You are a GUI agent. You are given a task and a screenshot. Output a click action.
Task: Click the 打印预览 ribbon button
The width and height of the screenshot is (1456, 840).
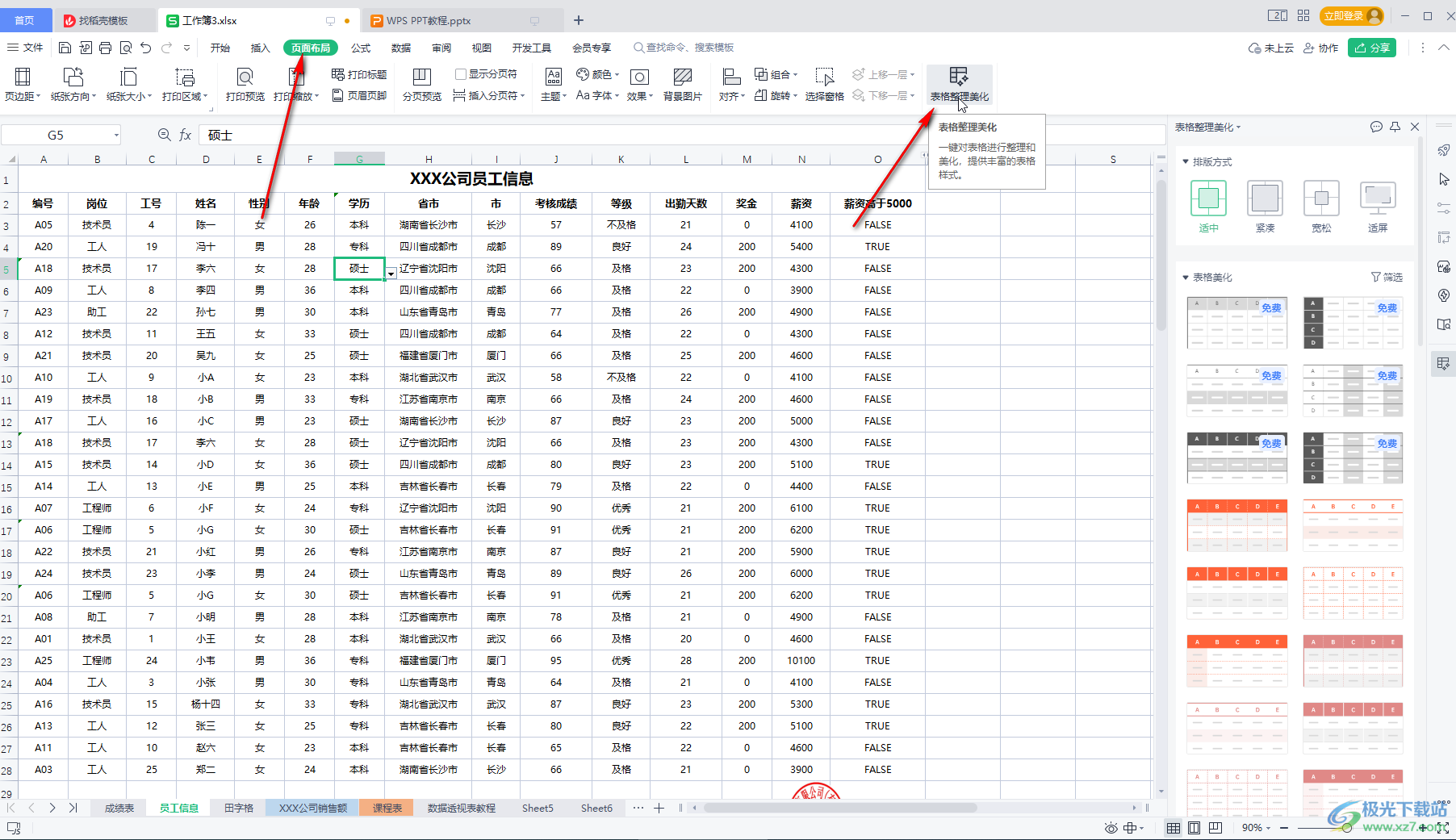(x=245, y=85)
